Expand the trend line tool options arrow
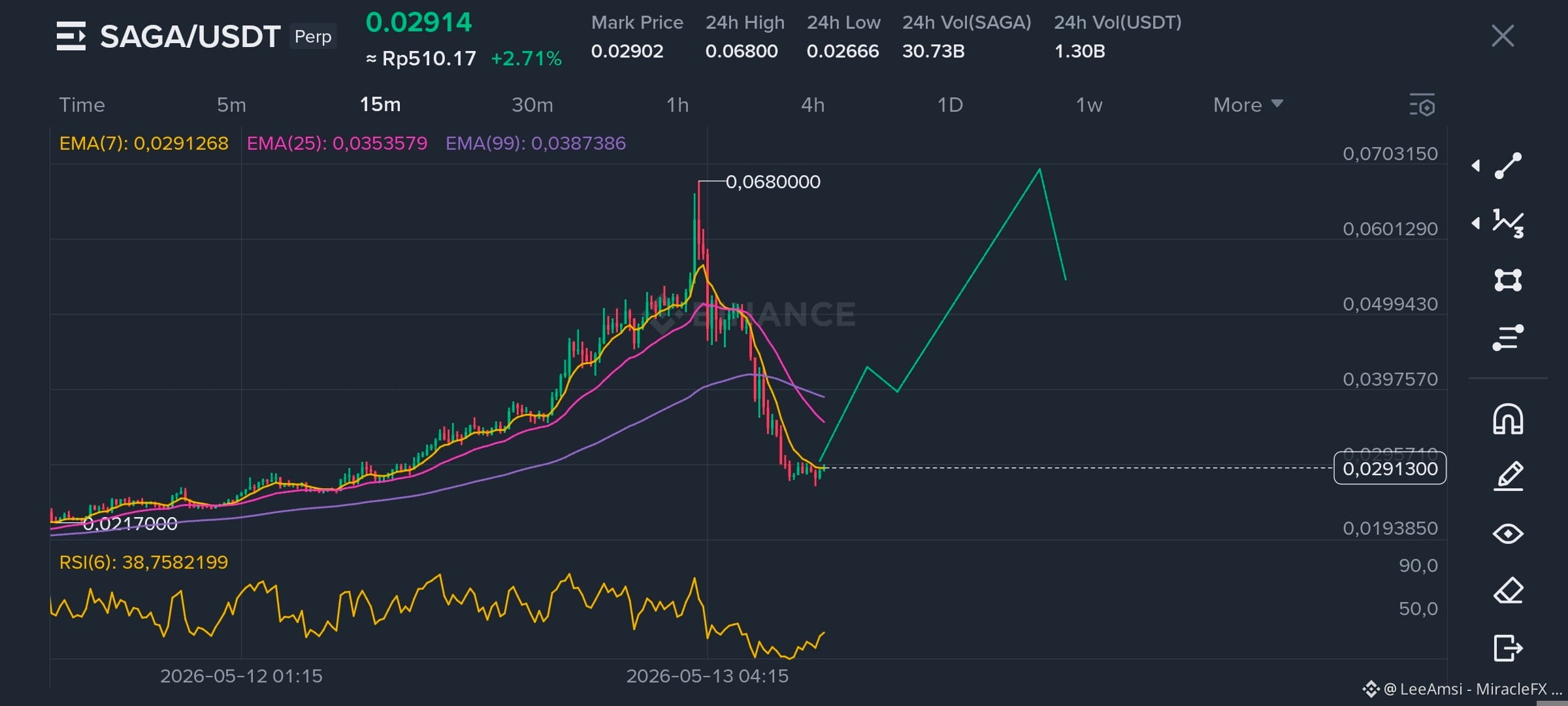This screenshot has width=1568, height=706. 1475,166
